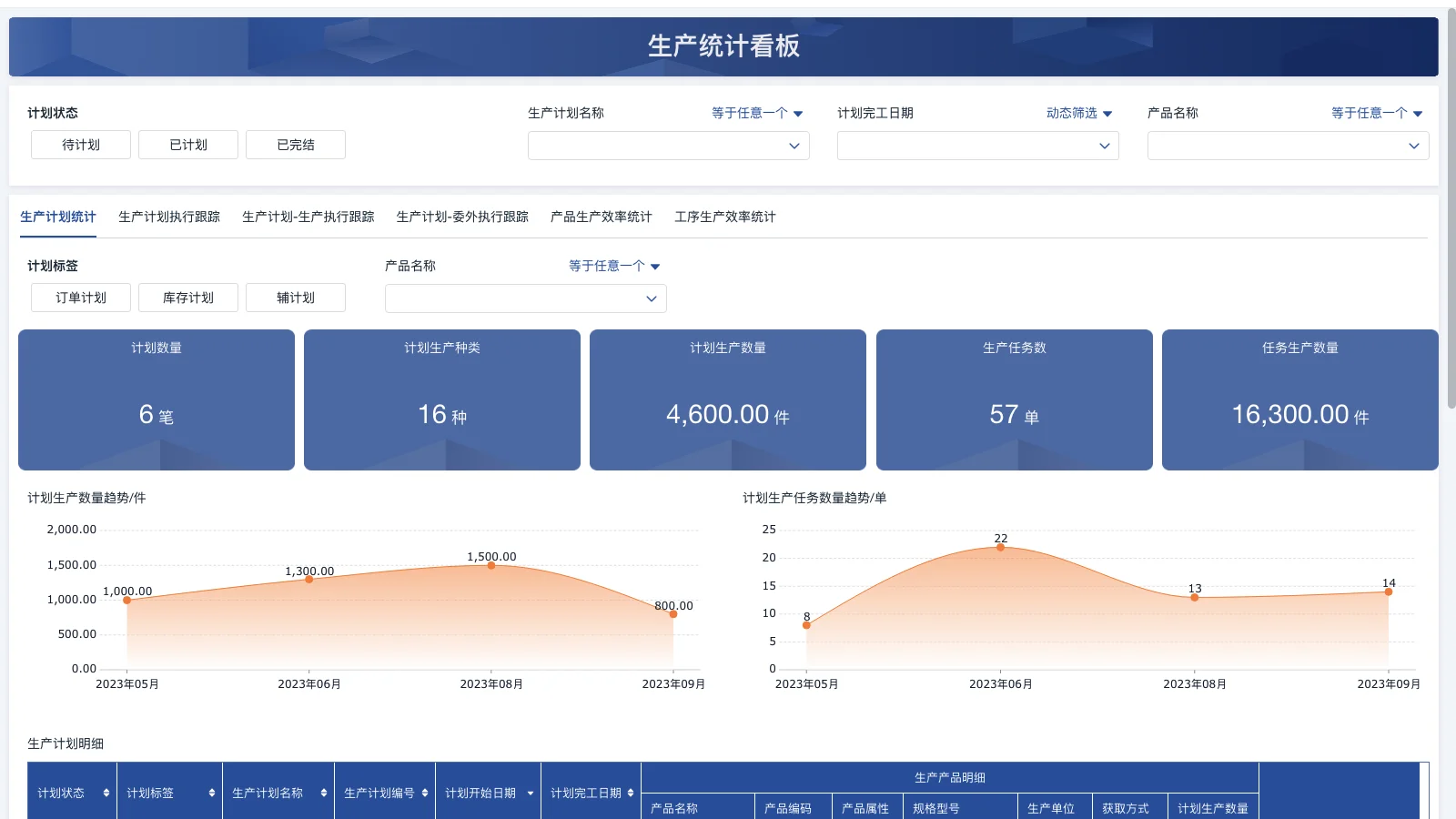The width and height of the screenshot is (1456, 819).
Task: Sort the table by 生产计划编号 column
Action: [x=424, y=792]
